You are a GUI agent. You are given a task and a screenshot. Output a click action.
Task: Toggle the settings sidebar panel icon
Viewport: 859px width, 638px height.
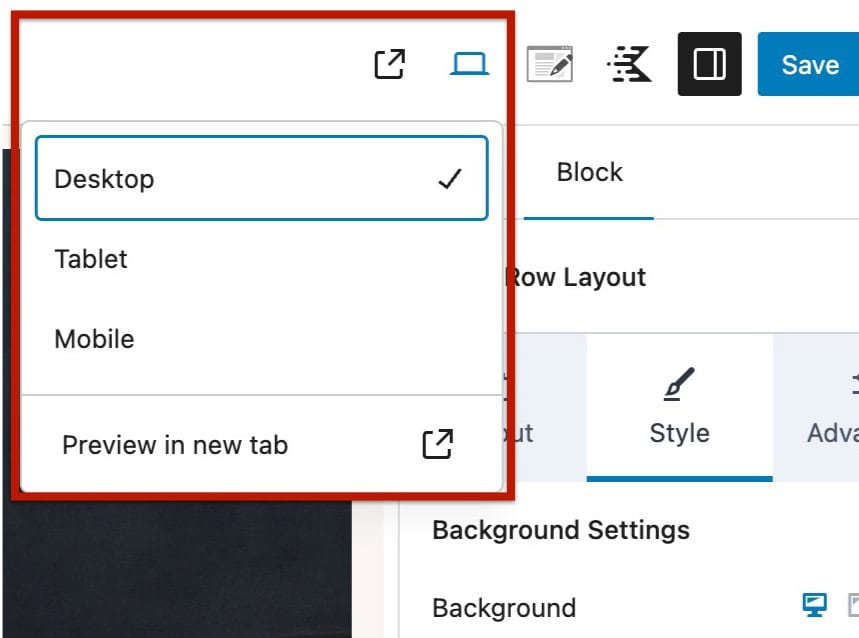[x=709, y=64]
